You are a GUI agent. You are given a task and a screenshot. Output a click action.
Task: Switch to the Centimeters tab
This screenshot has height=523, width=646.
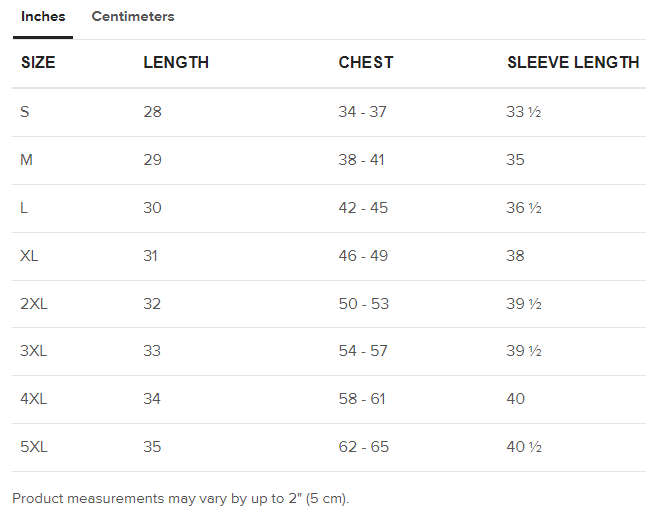133,17
